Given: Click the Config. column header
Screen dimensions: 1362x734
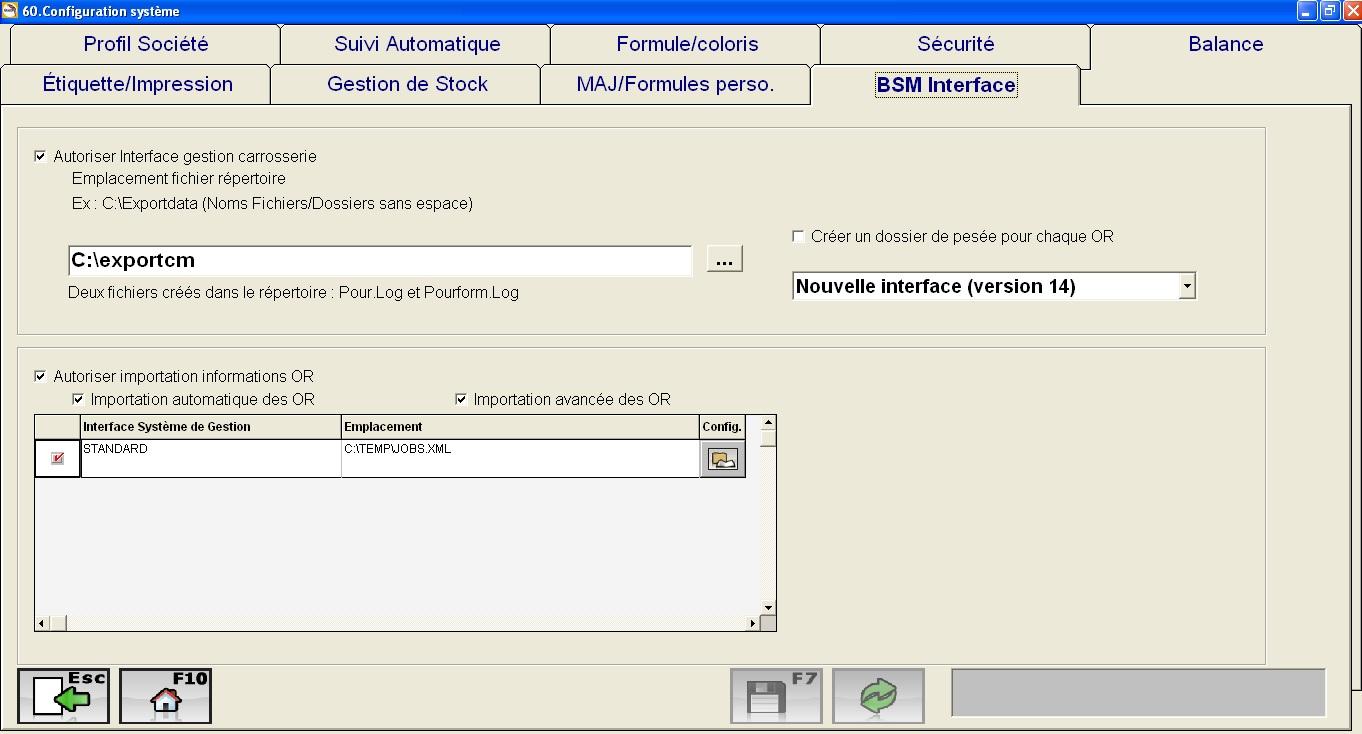Looking at the screenshot, I should [722, 427].
